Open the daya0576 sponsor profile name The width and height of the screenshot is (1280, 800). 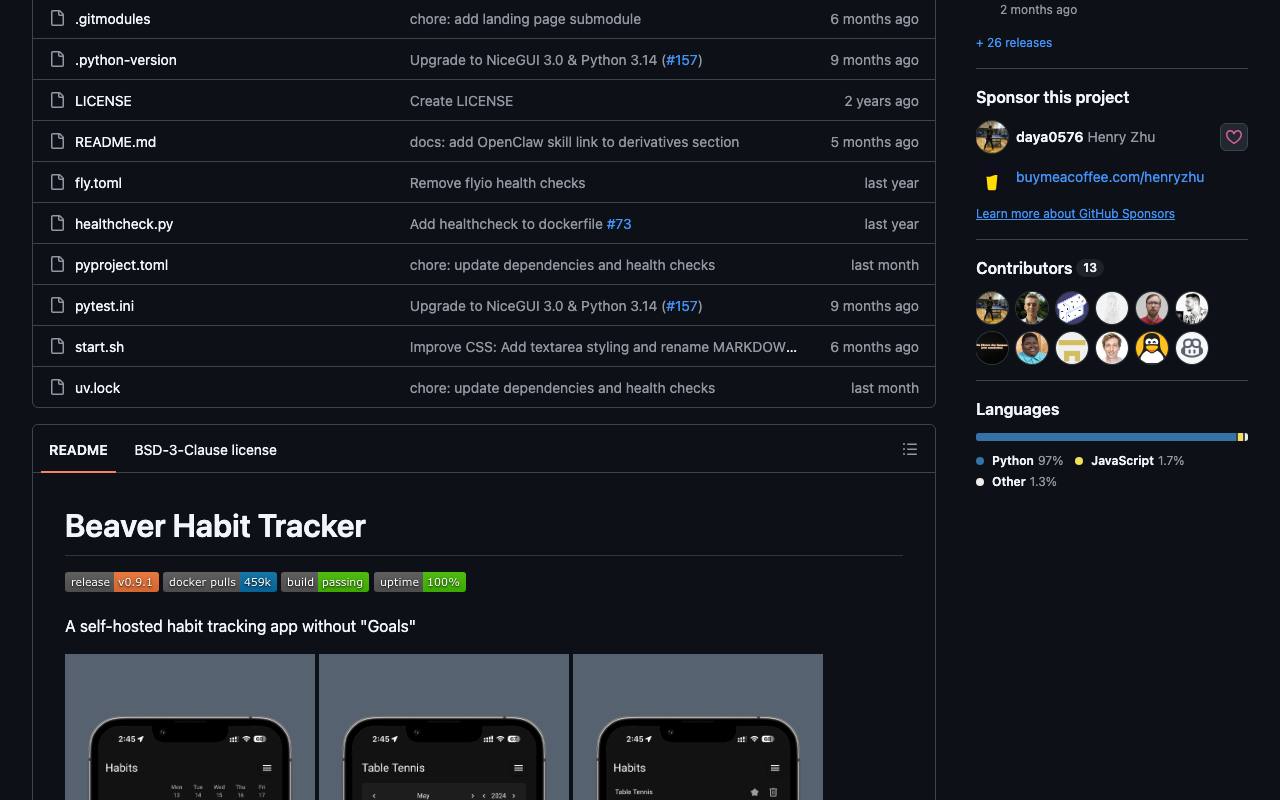1049,137
